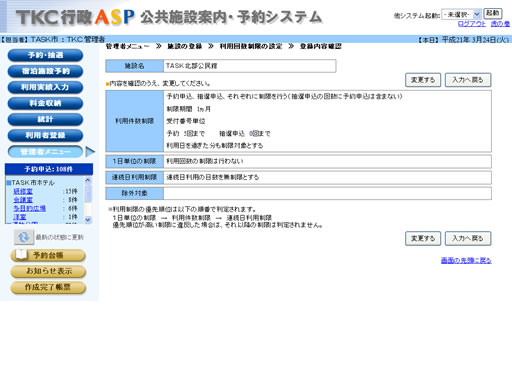
Task: Click the 画面の先頭に戻る link
Action: click(466, 260)
